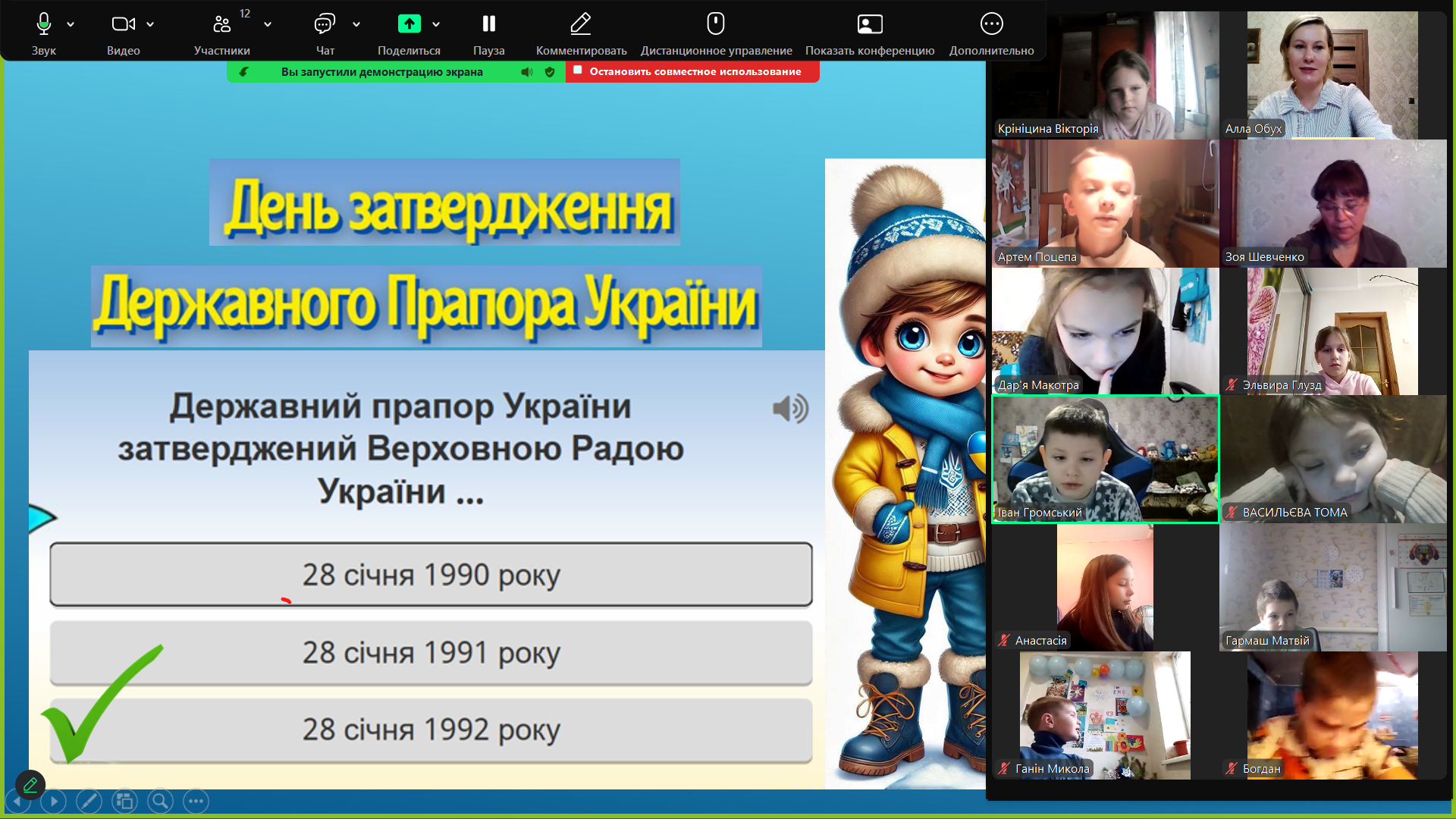1456x819 pixels.
Task: Click muted mic icon beside Эльвира Глузд
Action: (1232, 384)
